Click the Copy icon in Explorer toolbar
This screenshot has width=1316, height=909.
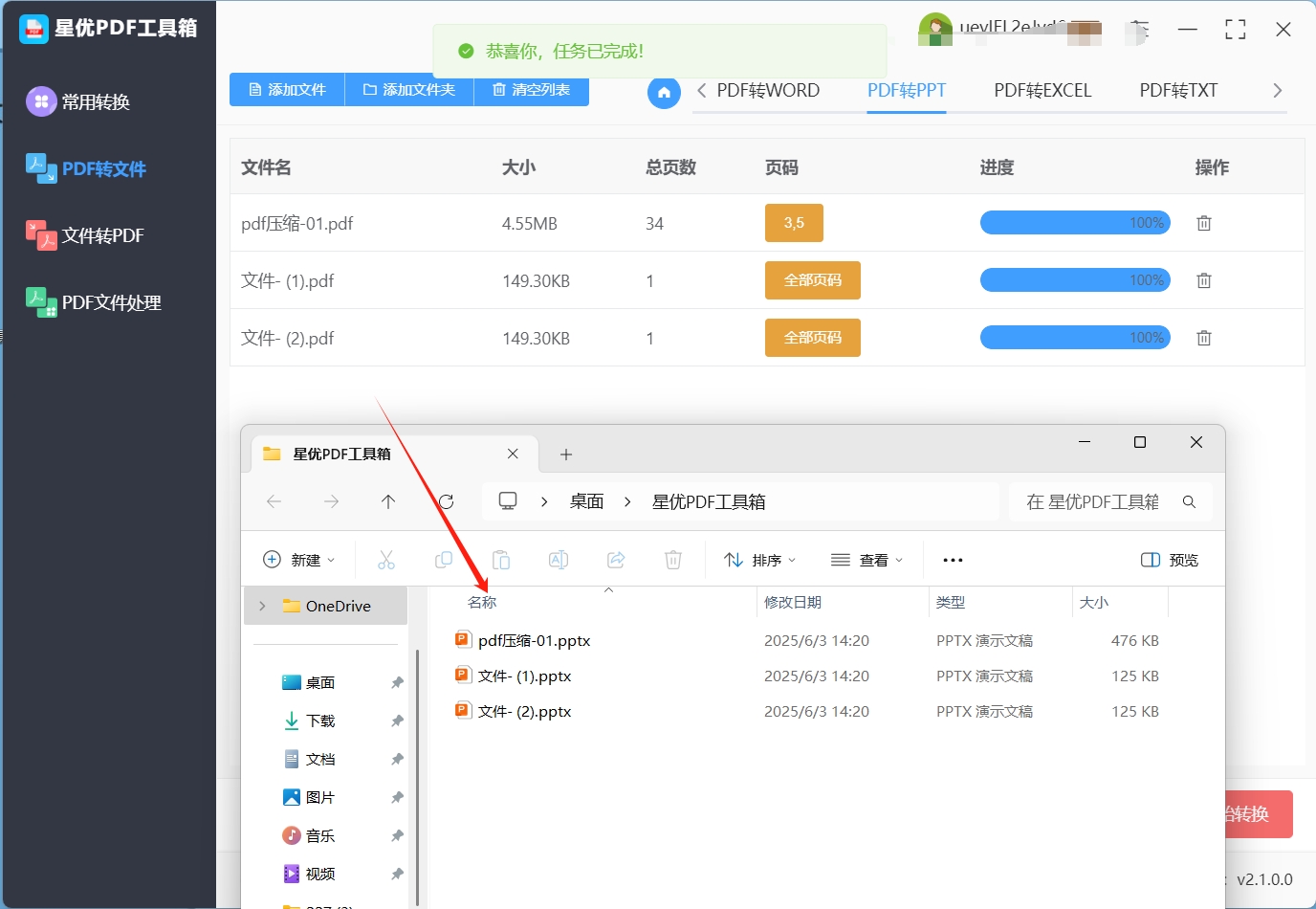(x=444, y=560)
